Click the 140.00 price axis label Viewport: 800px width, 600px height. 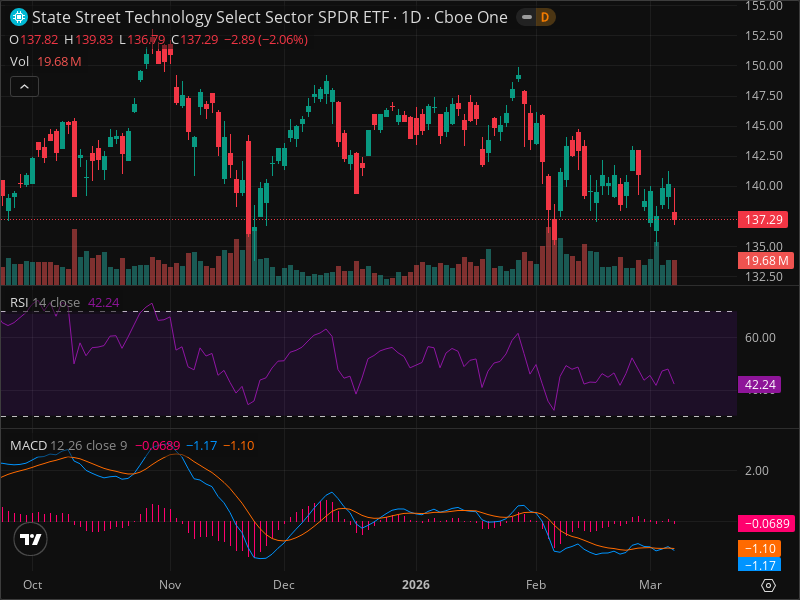click(763, 186)
